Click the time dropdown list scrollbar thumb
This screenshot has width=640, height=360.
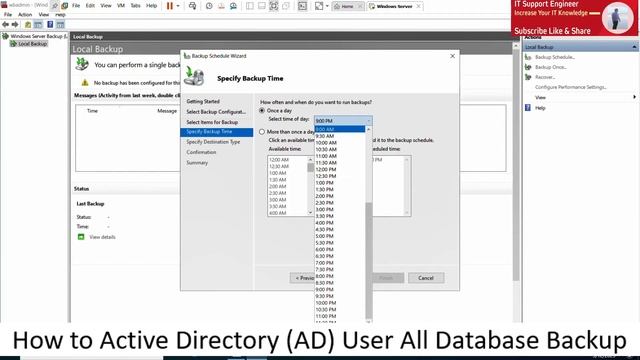369,260
